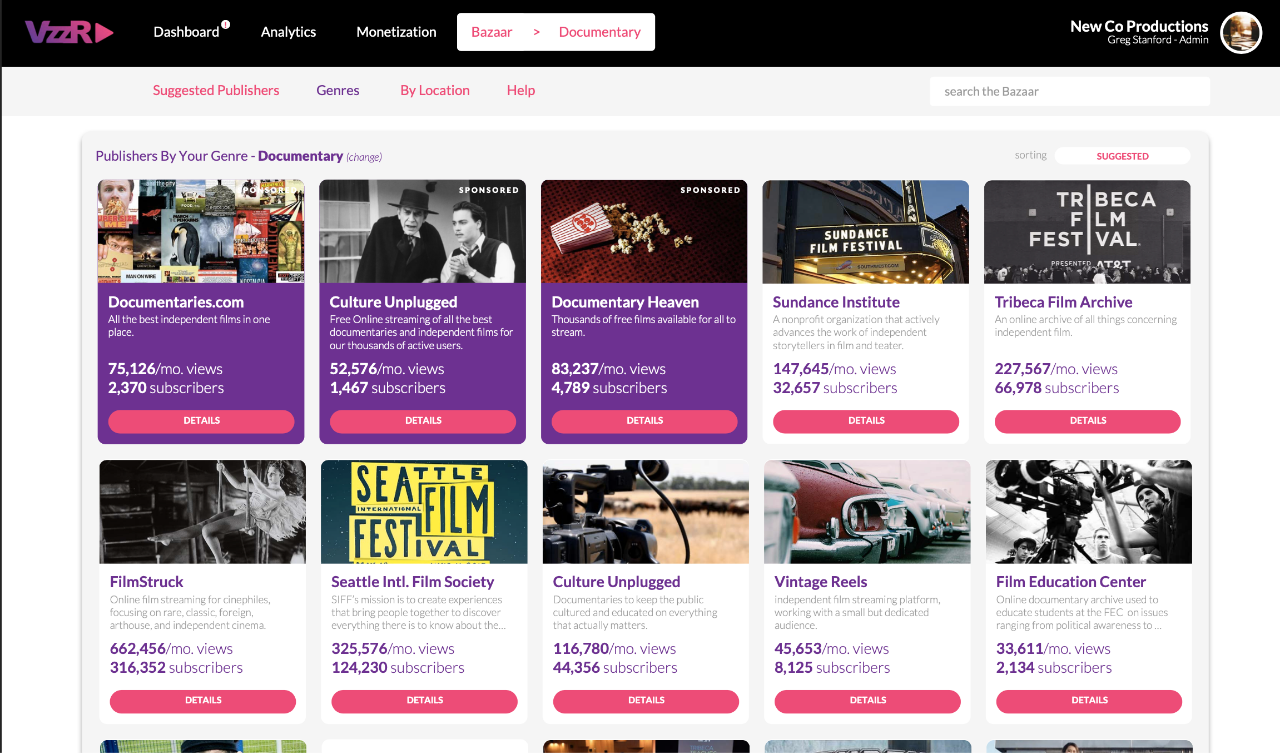Show Vintage Reels details
Viewport: 1280px width, 753px height.
coord(868,701)
